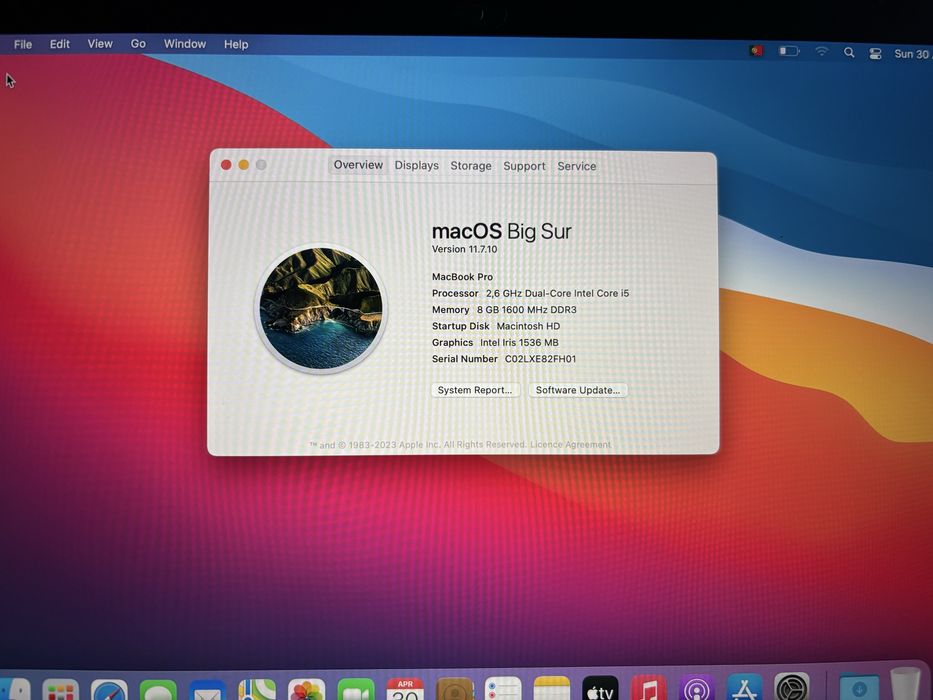Switch to the Service tab
The height and width of the screenshot is (700, 933).
click(x=577, y=166)
